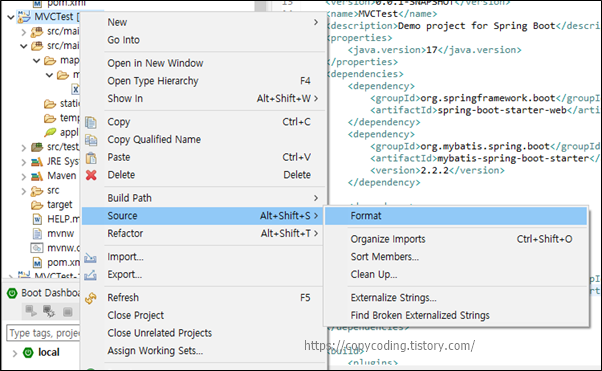
Task: Collapse the MVCTest project node
Action: click(11, 17)
